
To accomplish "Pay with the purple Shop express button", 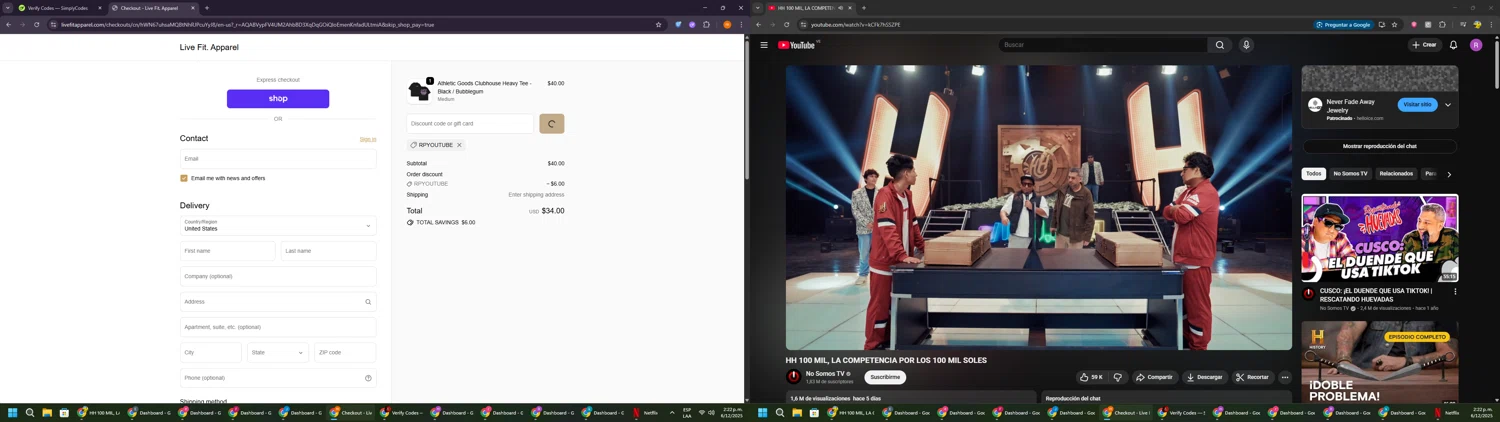I will click(x=278, y=99).
